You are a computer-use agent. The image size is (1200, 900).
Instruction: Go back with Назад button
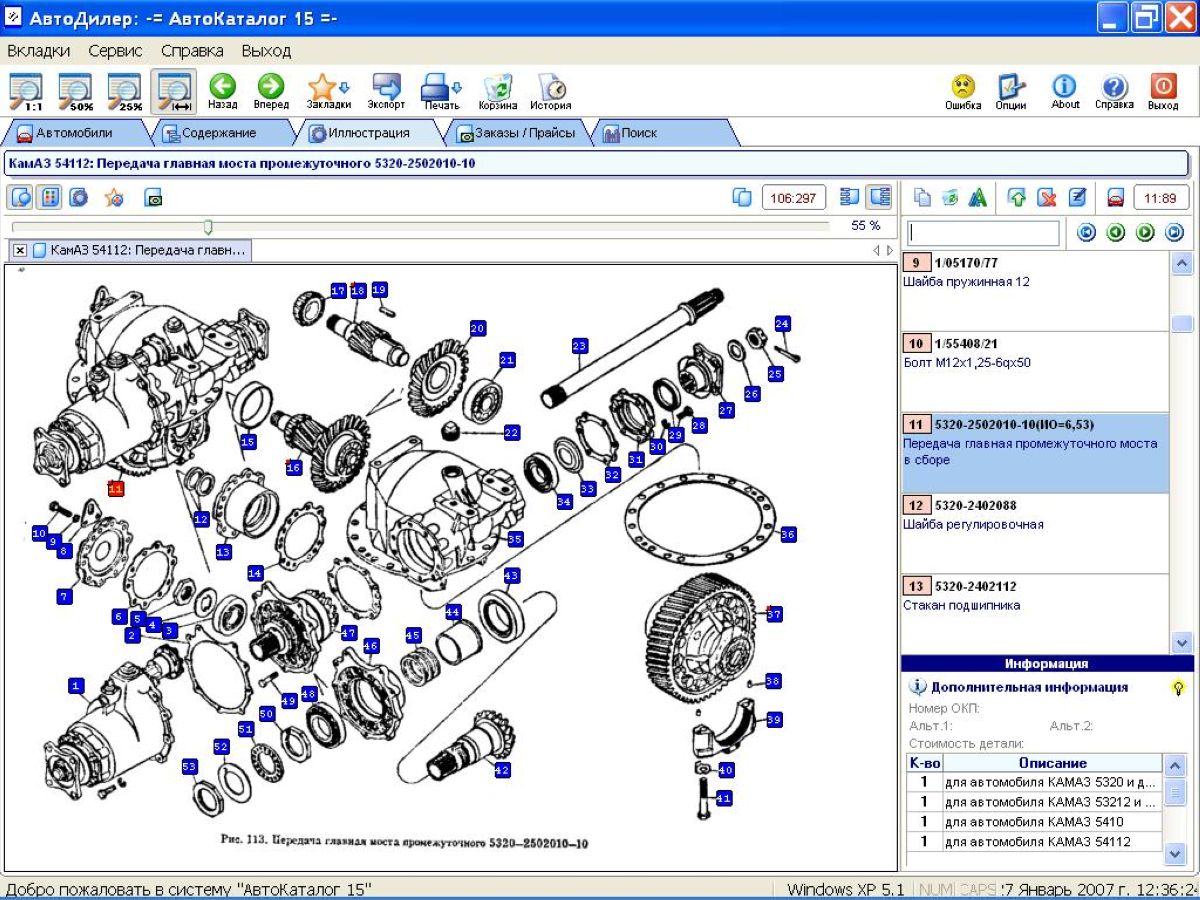point(223,92)
